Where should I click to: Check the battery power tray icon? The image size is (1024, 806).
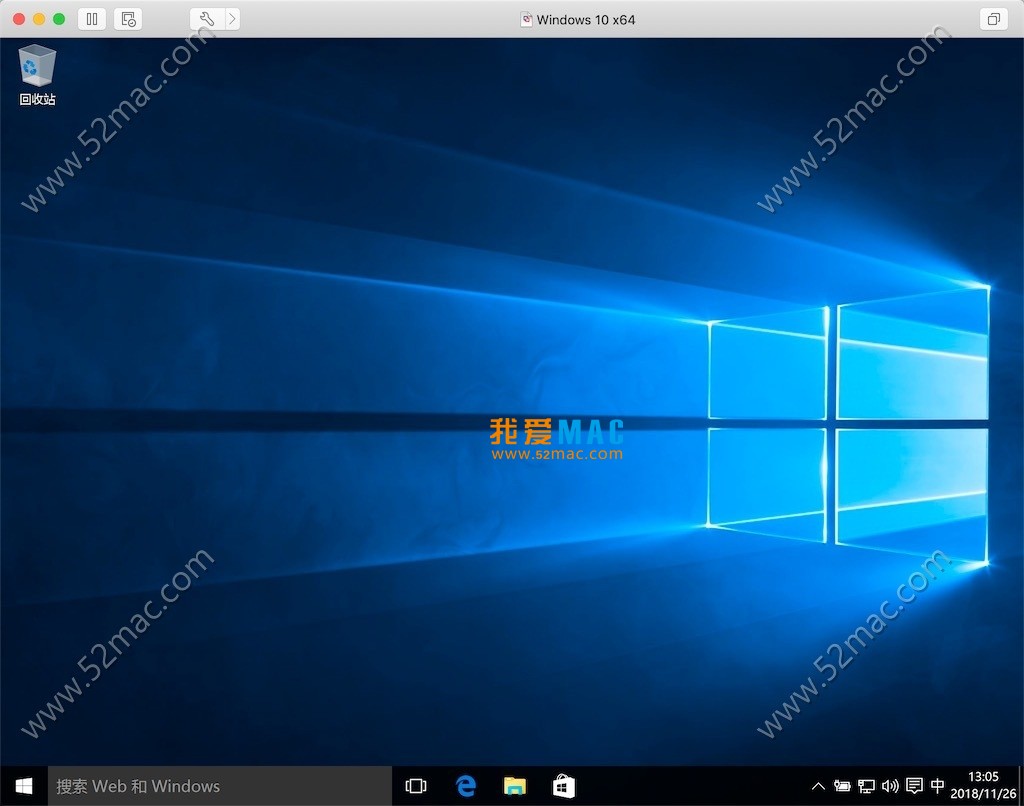pyautogui.click(x=842, y=786)
